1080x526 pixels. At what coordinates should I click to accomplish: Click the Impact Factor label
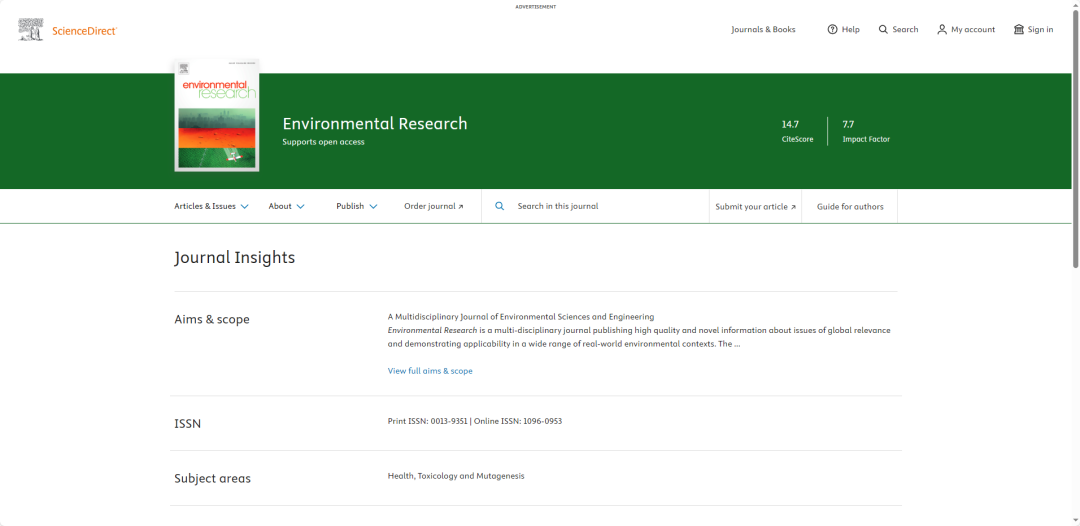tap(866, 139)
